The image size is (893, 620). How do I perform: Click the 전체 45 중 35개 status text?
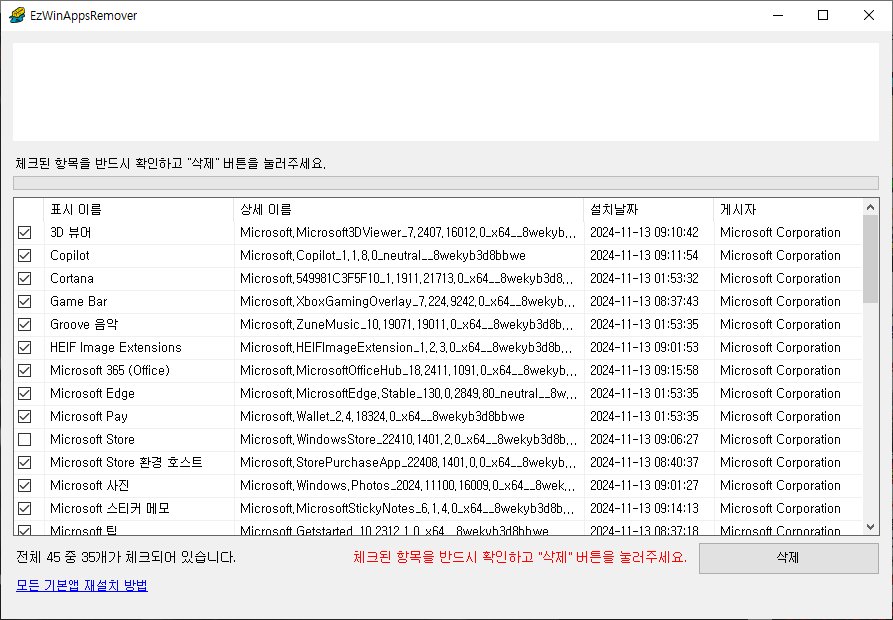click(126, 557)
